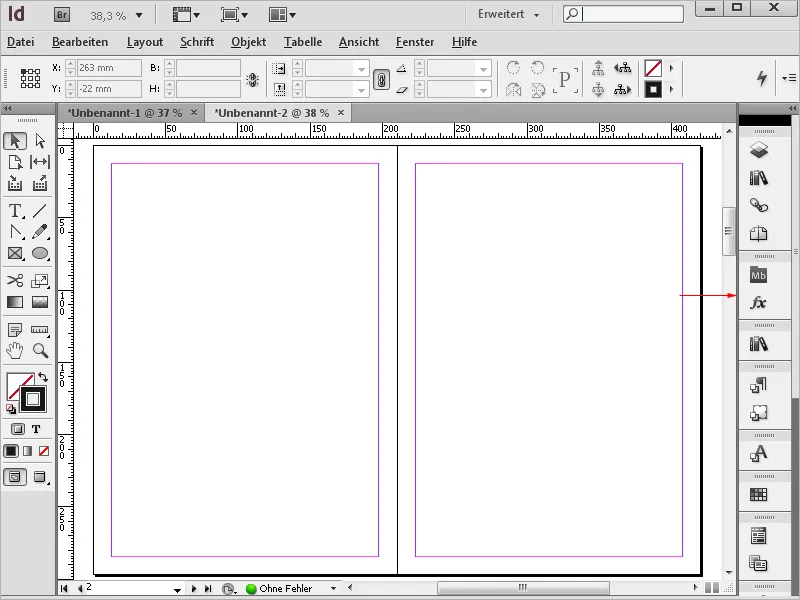Click the Ohne Fehler preflight status
The width and height of the screenshot is (800, 600).
[285, 588]
